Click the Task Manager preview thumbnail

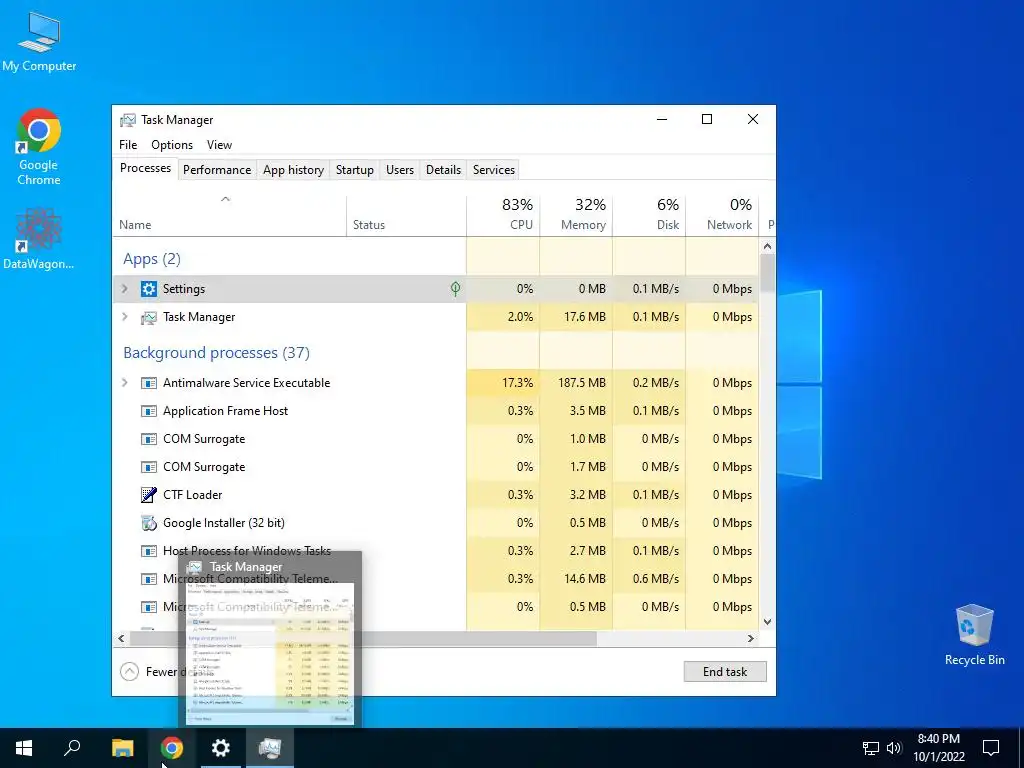[270, 653]
